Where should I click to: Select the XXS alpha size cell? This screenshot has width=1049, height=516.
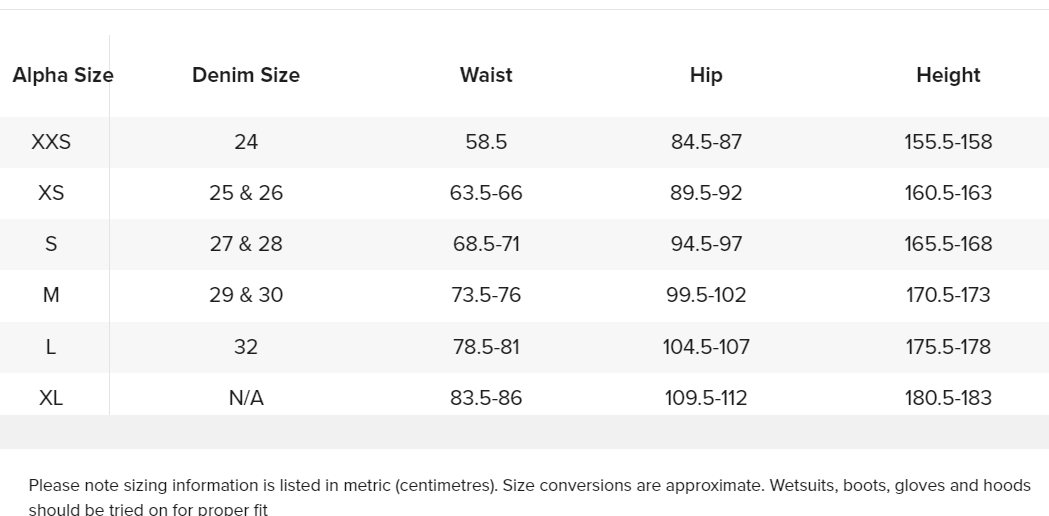(51, 142)
